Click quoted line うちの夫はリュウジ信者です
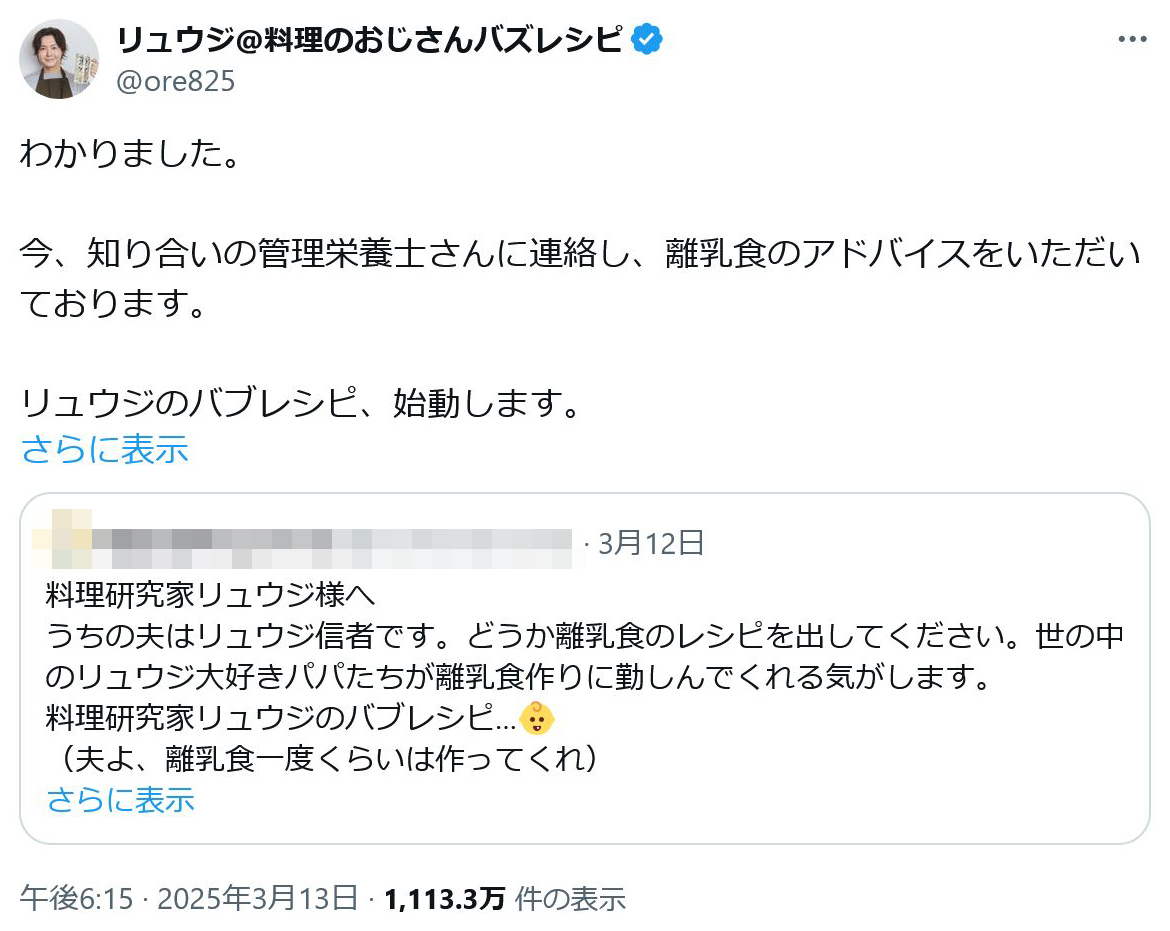 pyautogui.click(x=585, y=635)
